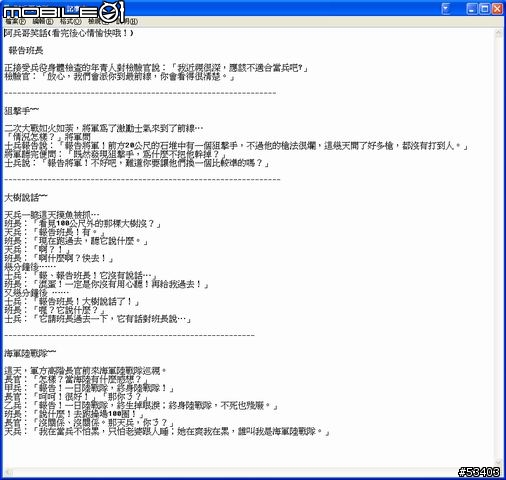The height and width of the screenshot is (480, 506).
Task: Click the line starting 將軍聽完便問
Action: tap(115, 154)
